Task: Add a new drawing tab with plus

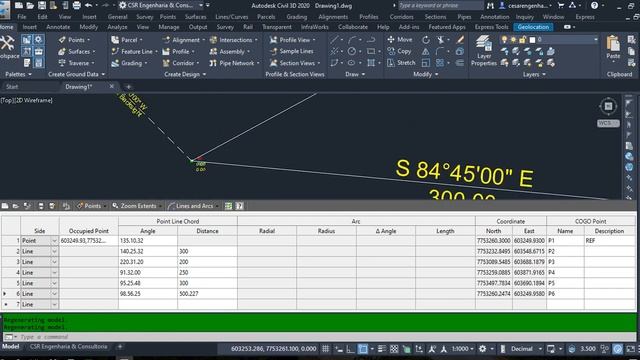Action: tap(129, 87)
